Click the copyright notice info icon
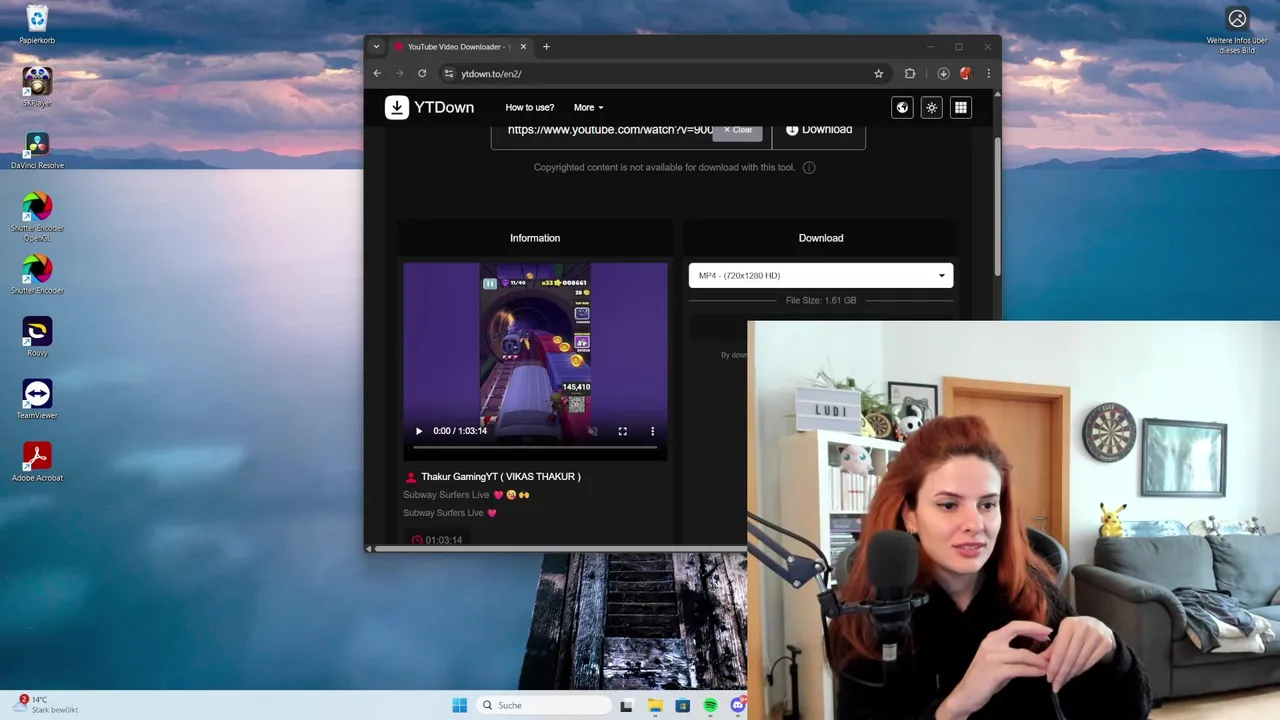 pyautogui.click(x=809, y=167)
